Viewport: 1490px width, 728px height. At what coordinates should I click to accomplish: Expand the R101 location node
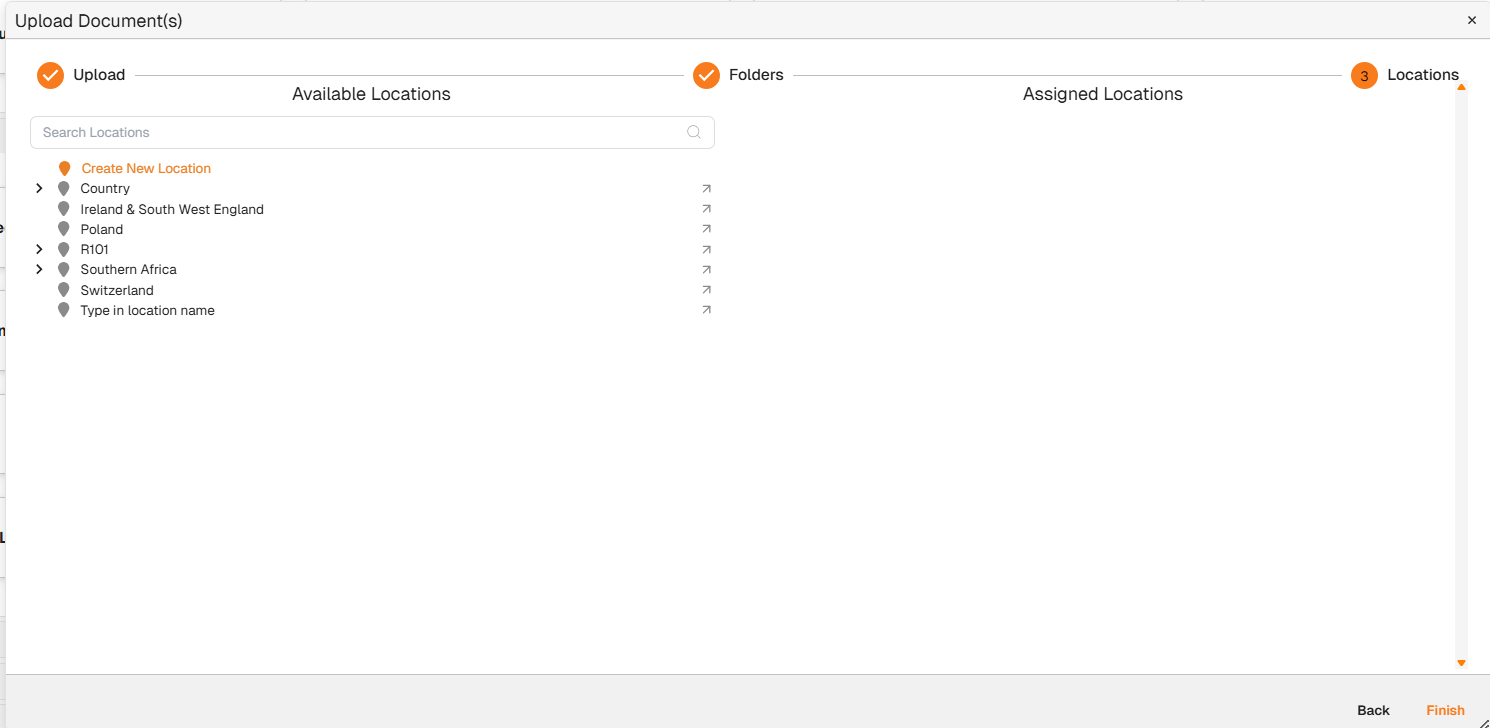tap(39, 249)
